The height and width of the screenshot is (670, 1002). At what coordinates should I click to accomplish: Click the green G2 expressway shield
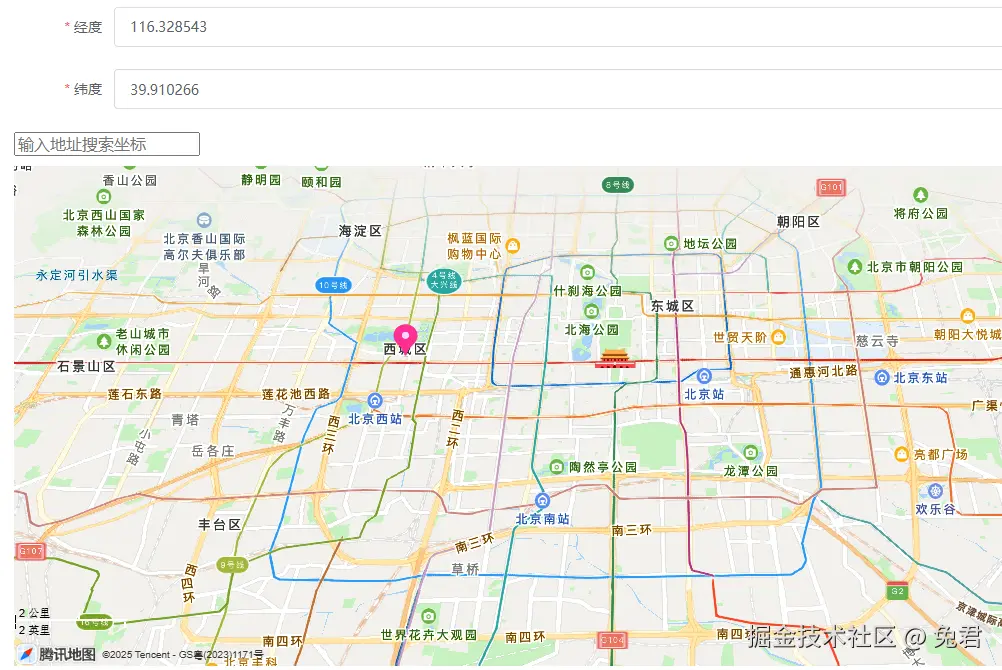[x=897, y=591]
